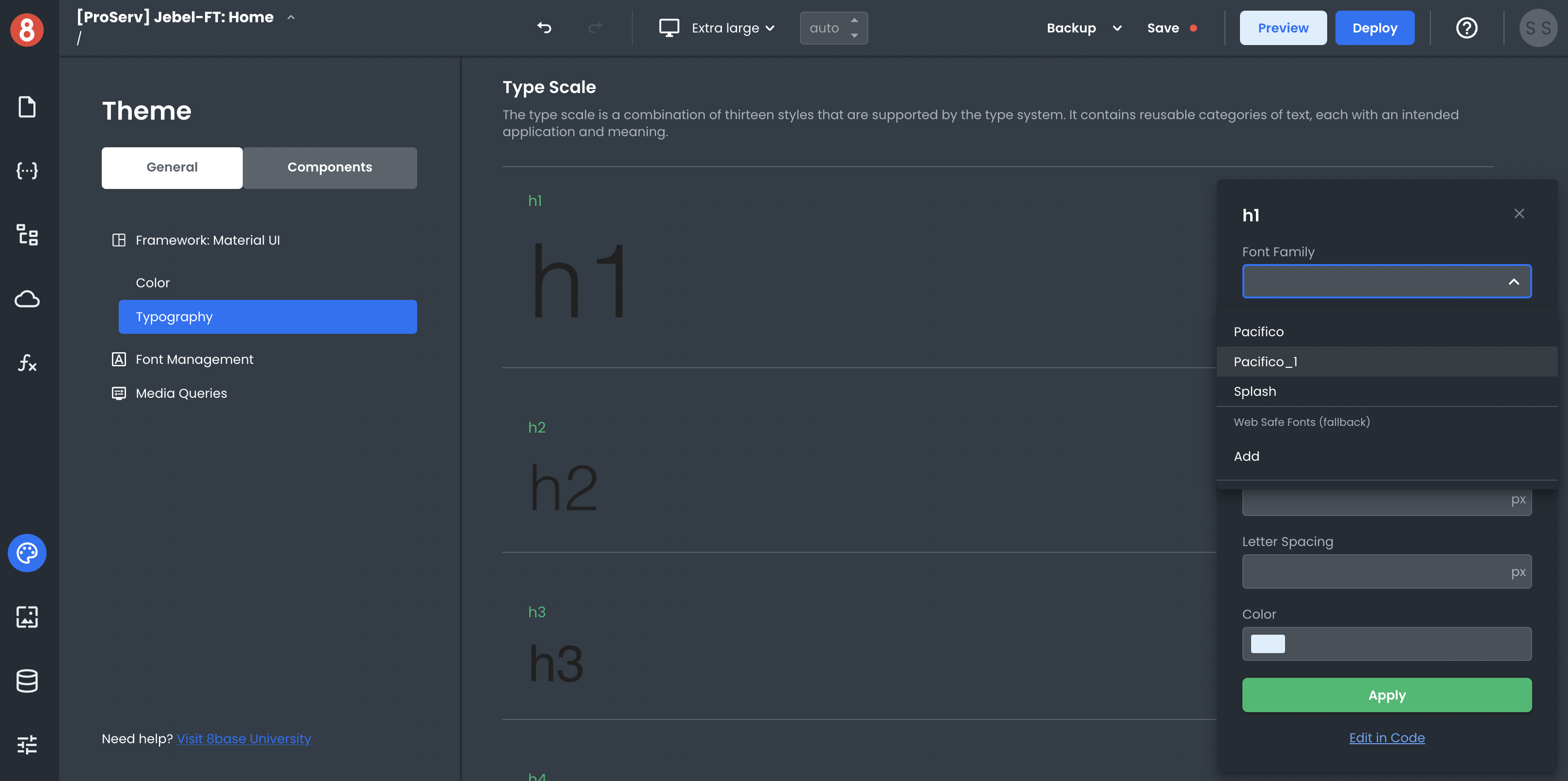Open the Functions fx icon
Viewport: 1568px width, 781px height.
27,363
